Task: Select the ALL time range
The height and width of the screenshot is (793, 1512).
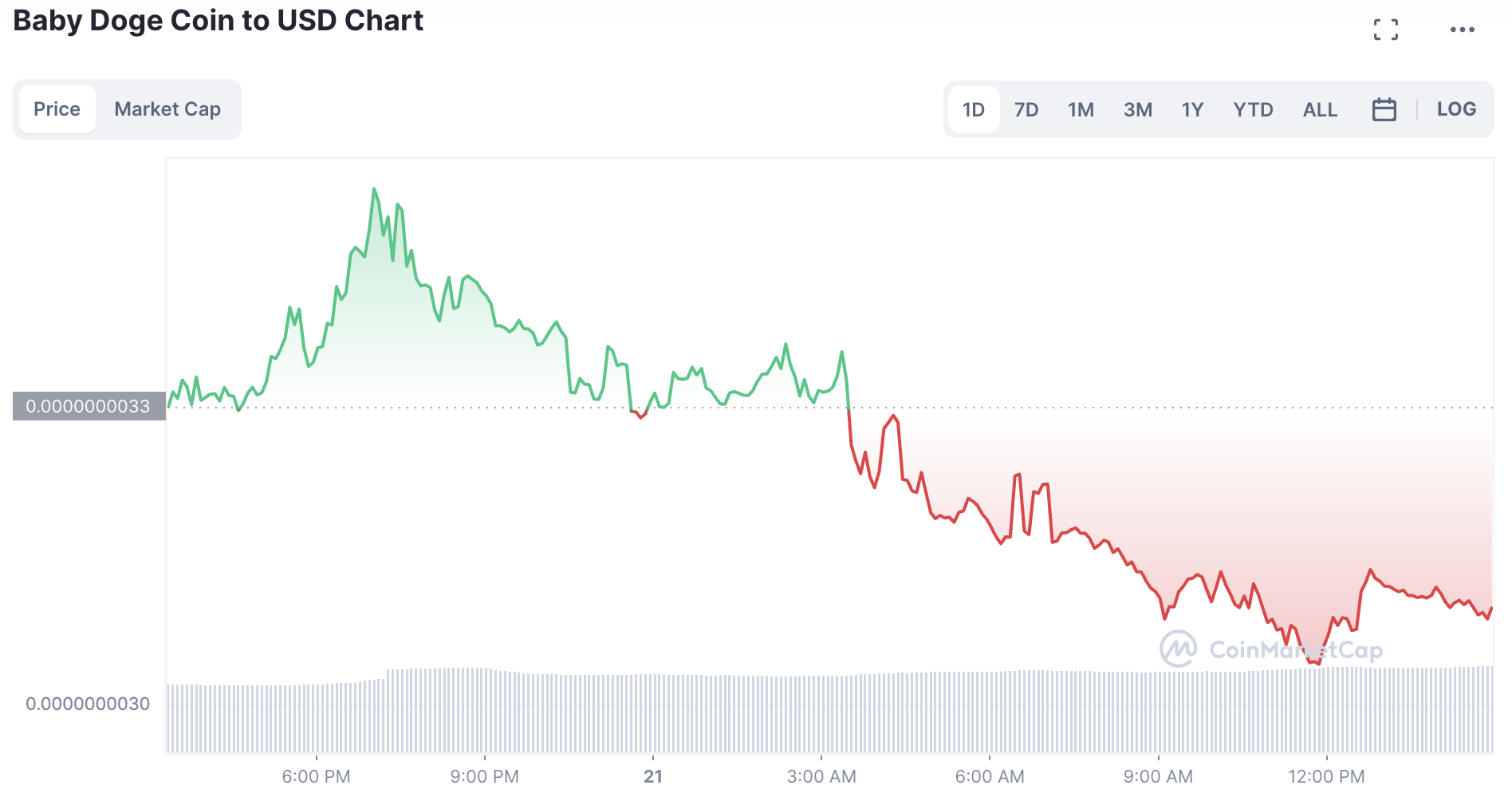Action: [1320, 109]
